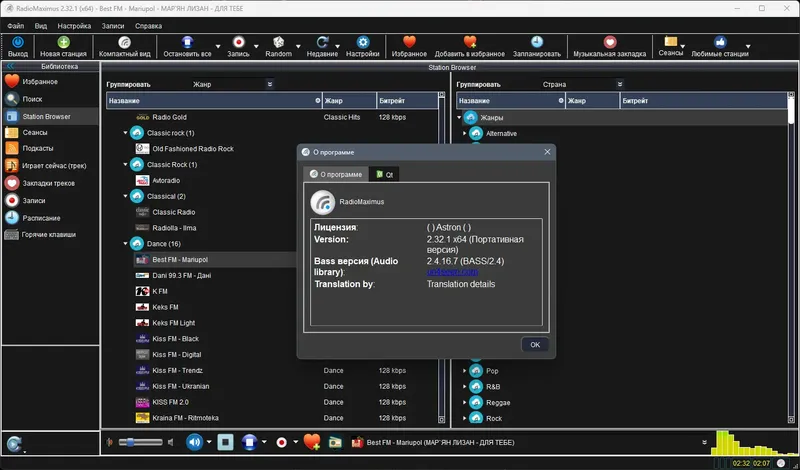Open dropdown arrow next to Random
The width and height of the screenshot is (800, 470).
[298, 46]
